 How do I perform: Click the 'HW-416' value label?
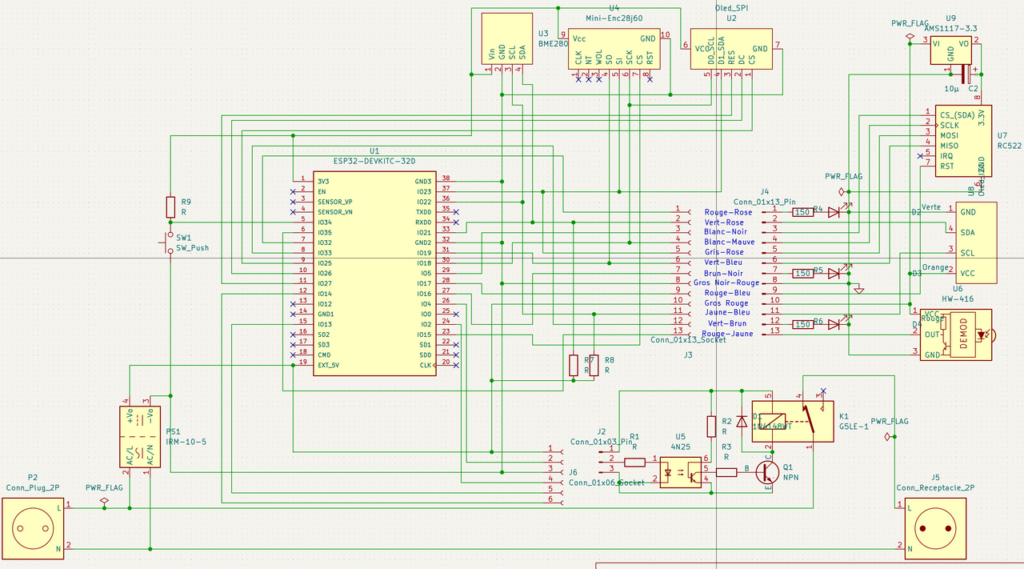(x=957, y=299)
